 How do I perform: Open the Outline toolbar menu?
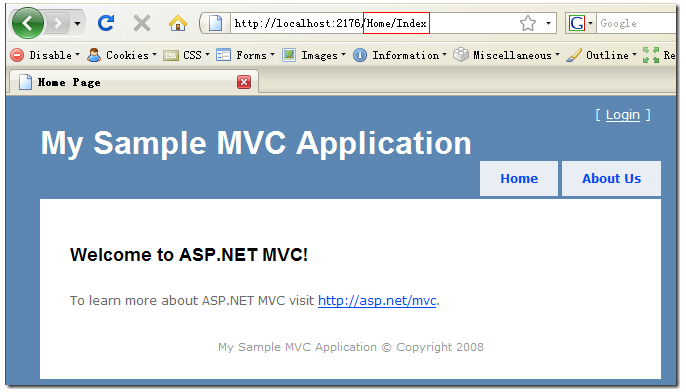pyautogui.click(x=602, y=55)
